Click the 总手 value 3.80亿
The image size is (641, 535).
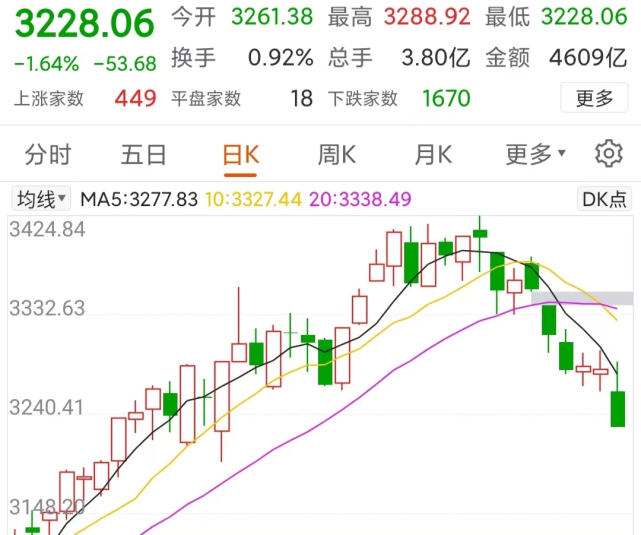tap(436, 58)
